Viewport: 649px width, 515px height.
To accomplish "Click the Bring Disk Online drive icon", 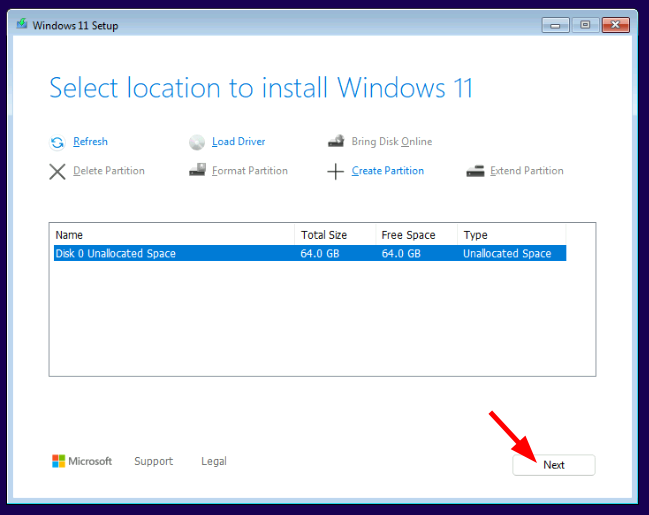I will (336, 141).
